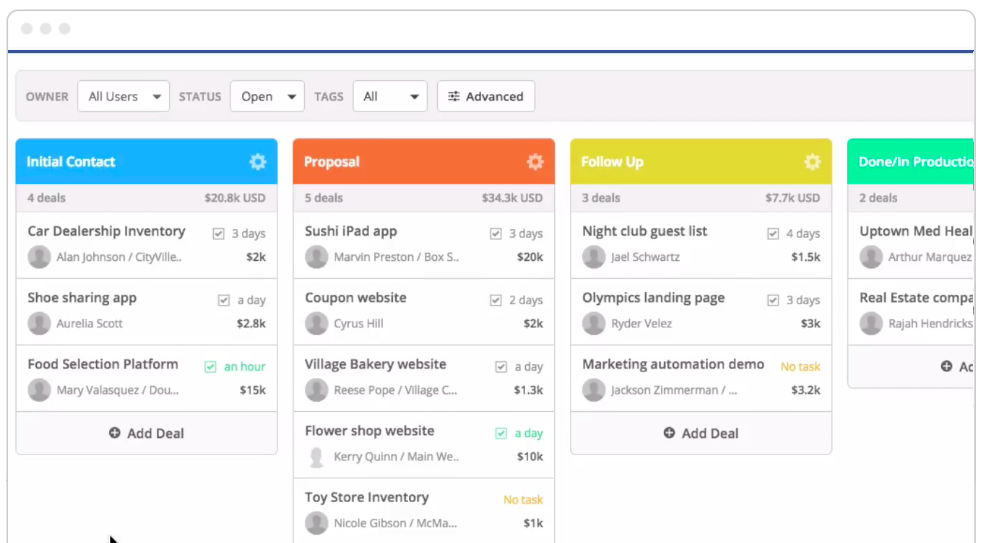983x543 pixels.
Task: Click Kerry Quinn's contact avatar
Action: (x=316, y=457)
